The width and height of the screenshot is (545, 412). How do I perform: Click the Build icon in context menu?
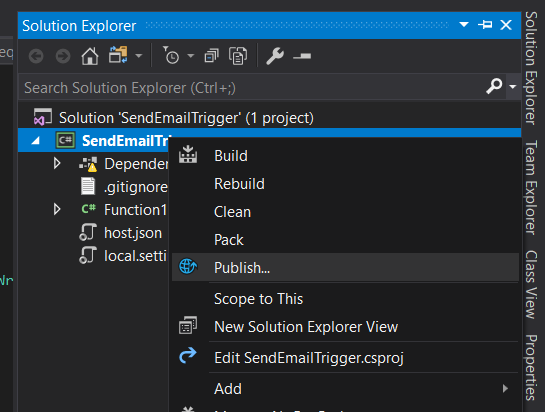188,154
